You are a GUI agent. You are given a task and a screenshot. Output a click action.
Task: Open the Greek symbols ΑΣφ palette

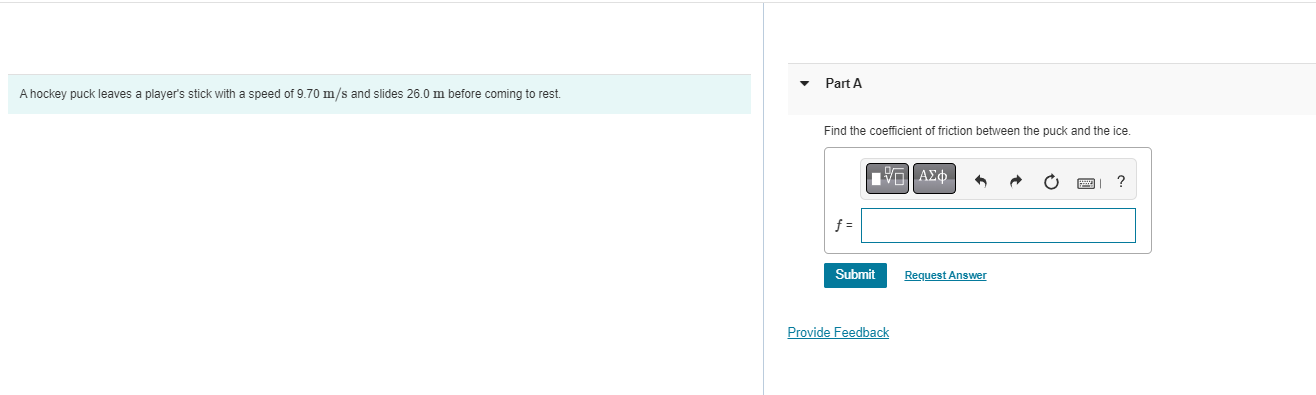[x=934, y=179]
